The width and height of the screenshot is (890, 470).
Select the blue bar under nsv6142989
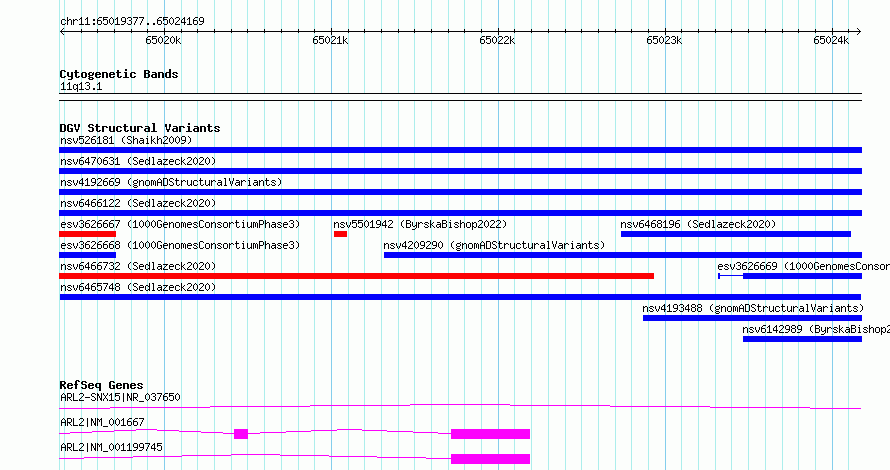point(803,339)
